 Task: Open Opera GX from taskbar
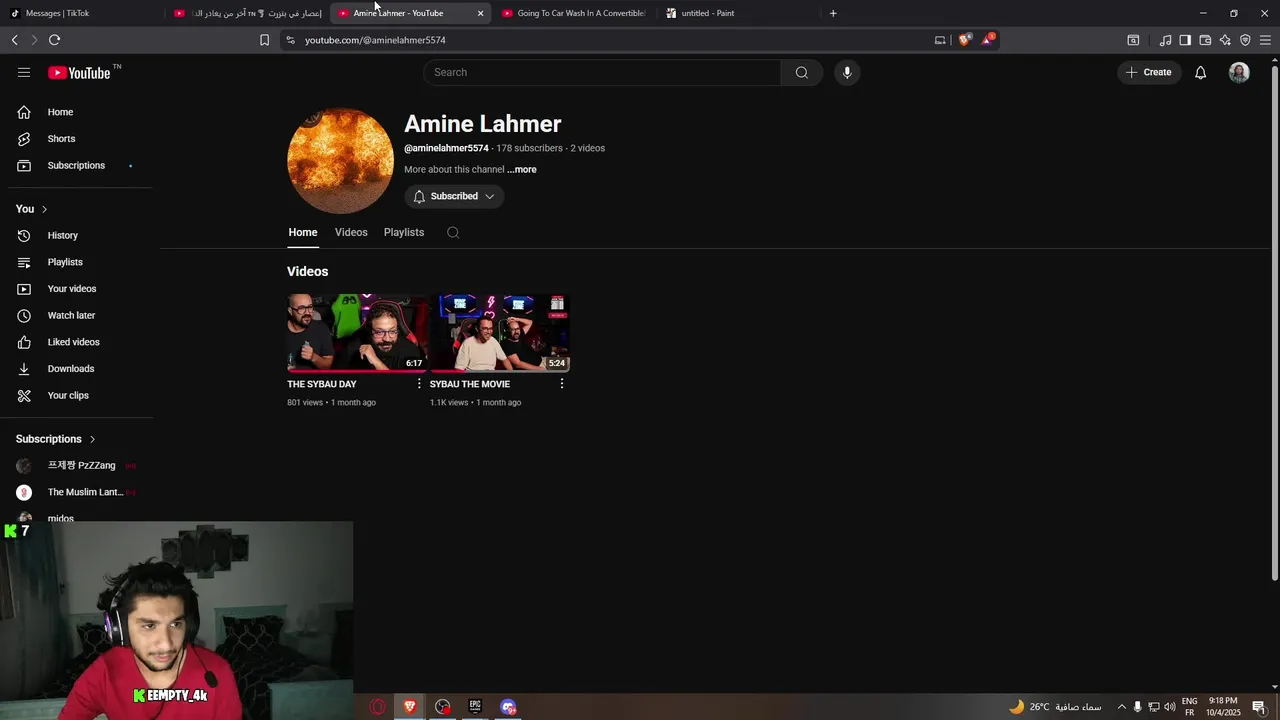click(377, 707)
